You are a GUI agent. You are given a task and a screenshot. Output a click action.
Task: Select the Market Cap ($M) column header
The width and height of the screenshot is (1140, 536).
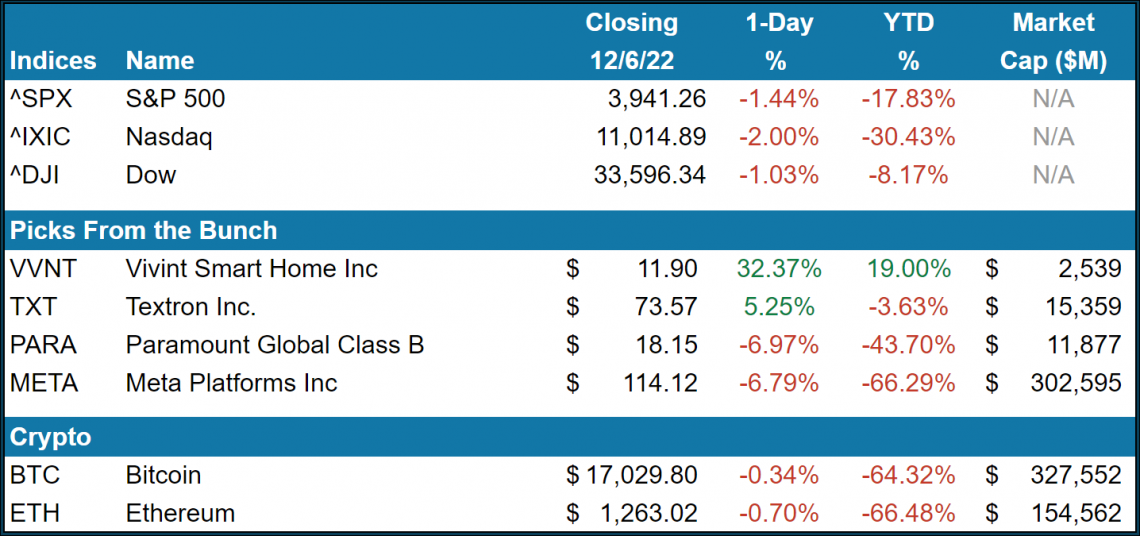pos(1053,41)
